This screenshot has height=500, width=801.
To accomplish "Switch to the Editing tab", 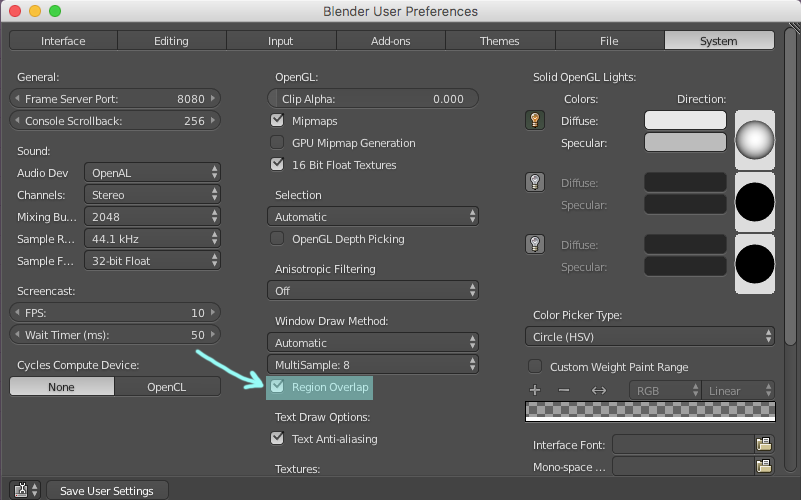I will (x=172, y=41).
